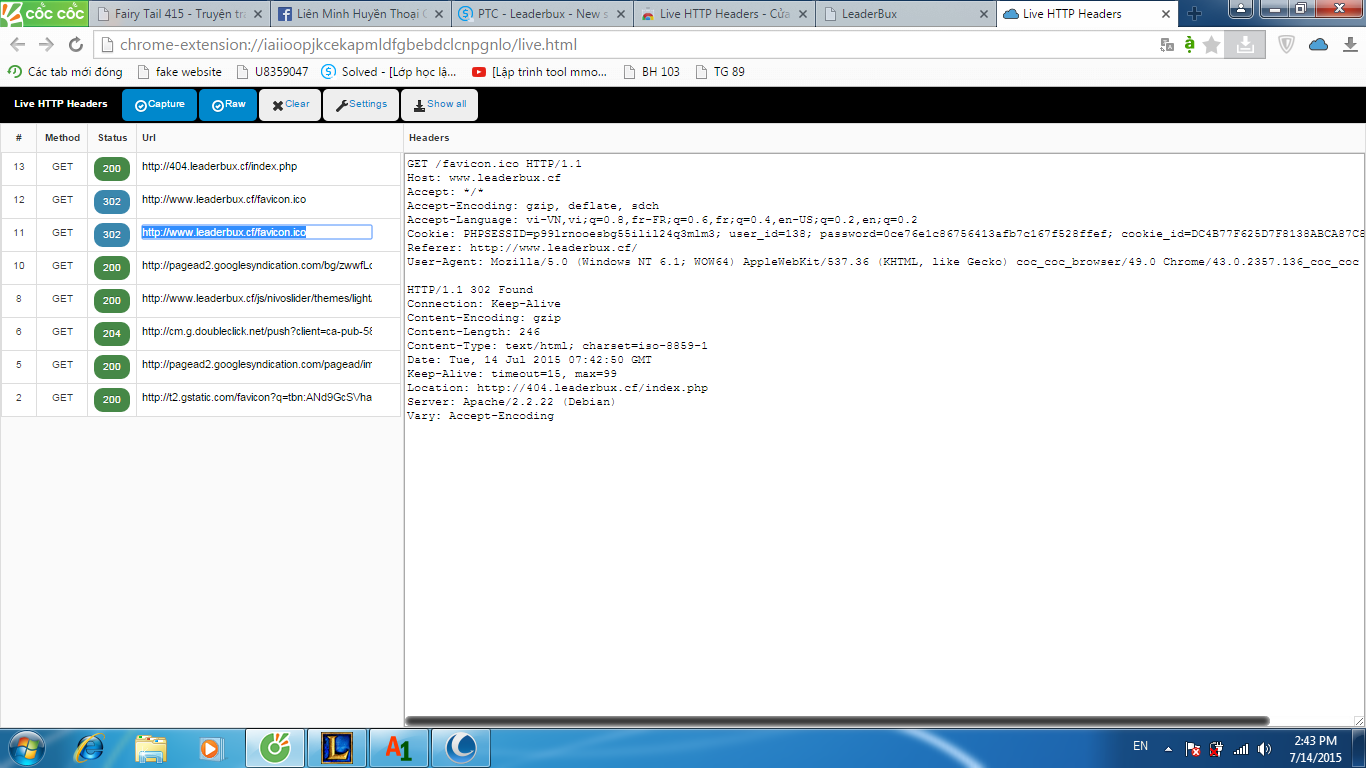
Task: Switch to the Fairy Tail 415 tab
Action: (x=180, y=14)
